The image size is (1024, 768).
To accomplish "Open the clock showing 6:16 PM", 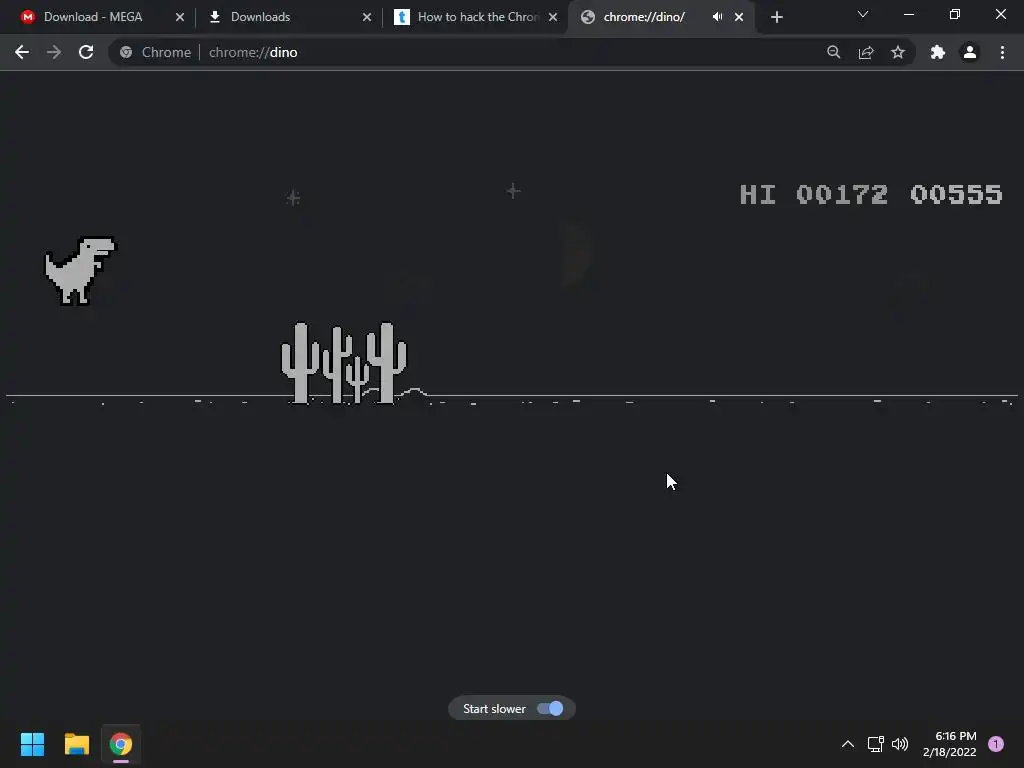I will [x=950, y=744].
